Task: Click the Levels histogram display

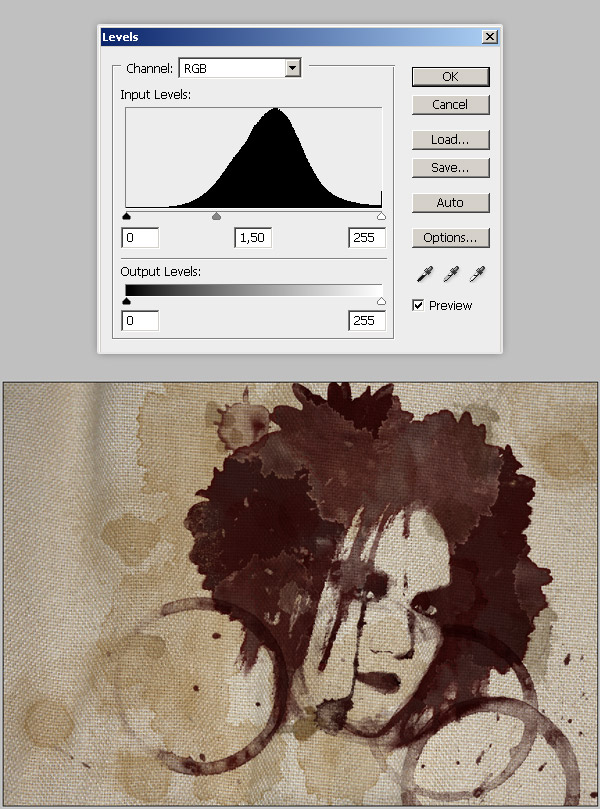Action: (x=254, y=157)
